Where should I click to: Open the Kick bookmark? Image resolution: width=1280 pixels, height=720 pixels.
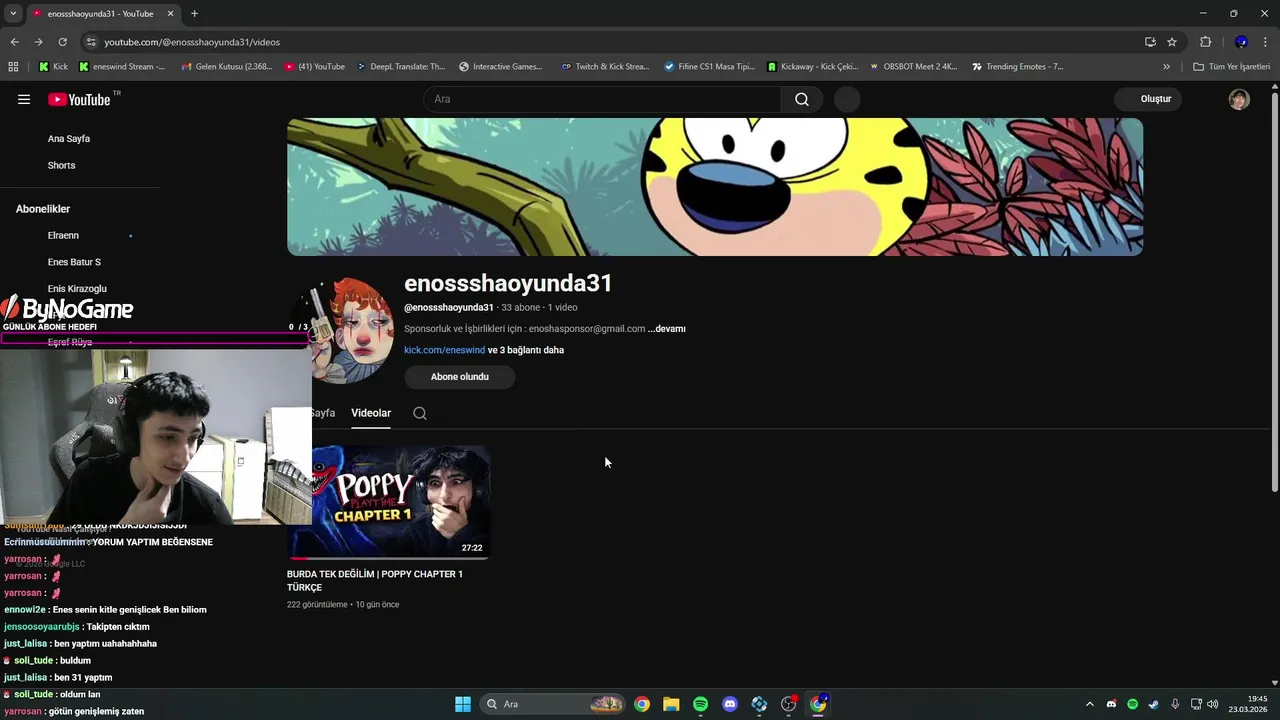pyautogui.click(x=54, y=67)
